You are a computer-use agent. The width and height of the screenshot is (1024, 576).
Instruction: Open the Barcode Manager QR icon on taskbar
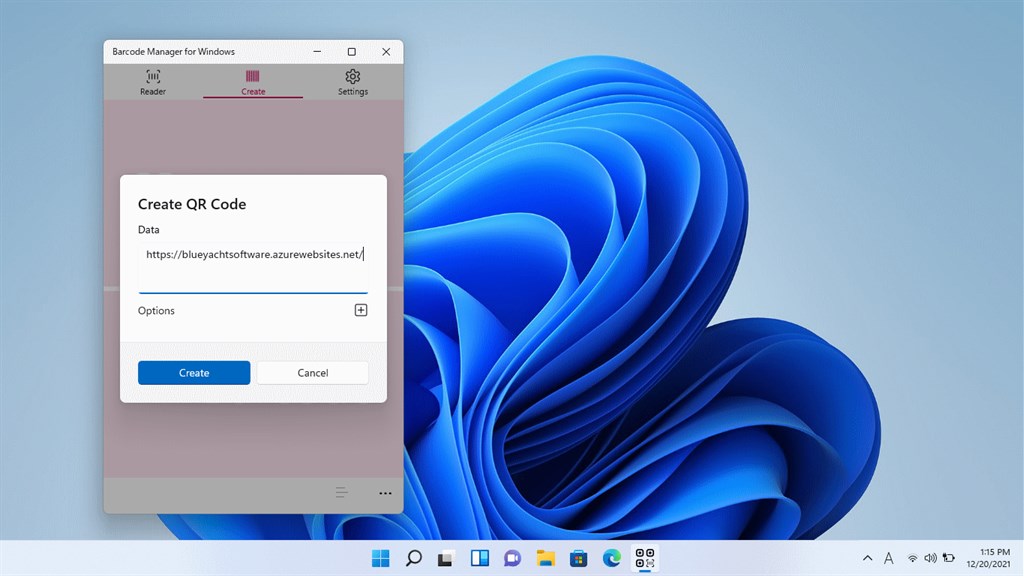(644, 558)
